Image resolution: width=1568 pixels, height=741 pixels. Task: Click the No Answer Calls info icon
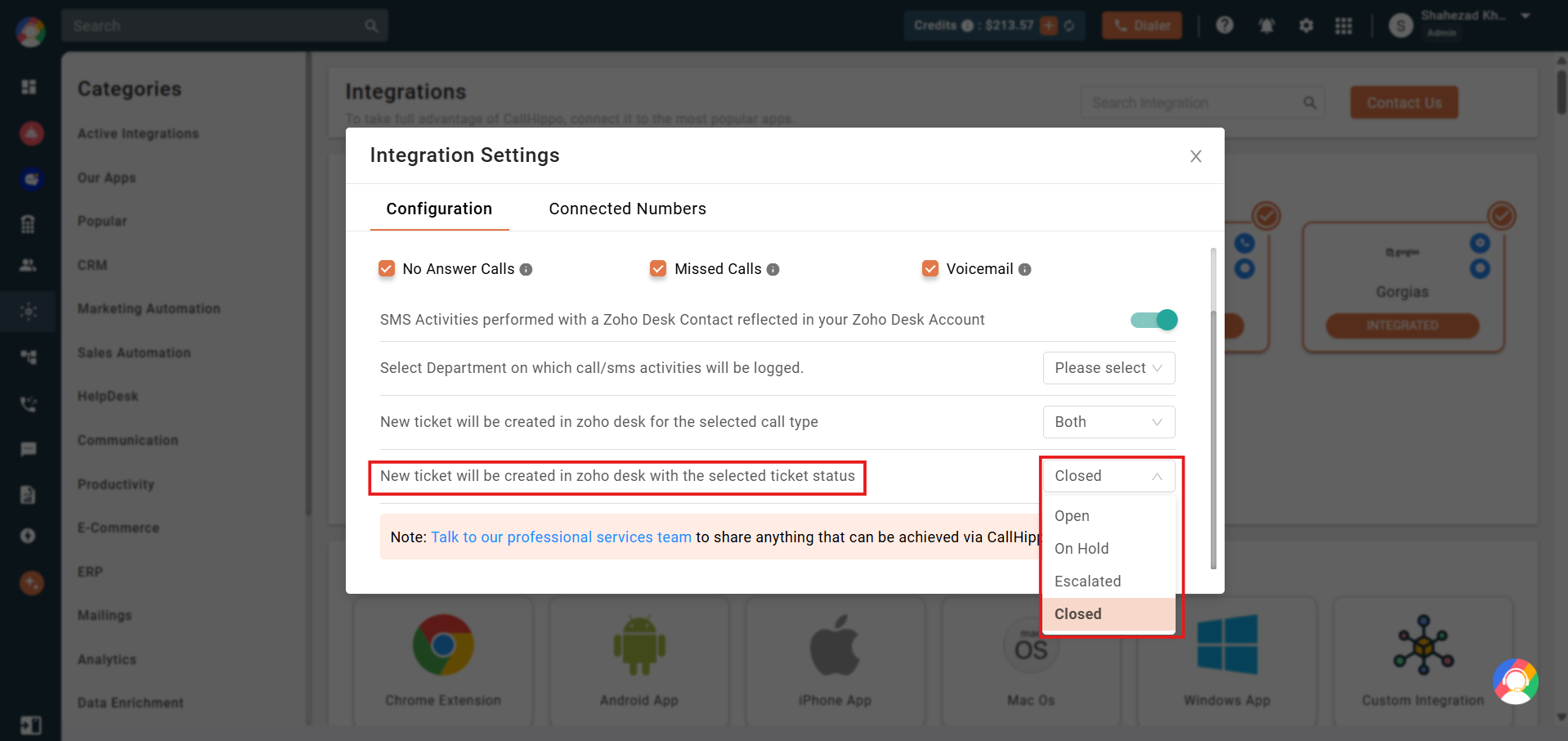[526, 269]
